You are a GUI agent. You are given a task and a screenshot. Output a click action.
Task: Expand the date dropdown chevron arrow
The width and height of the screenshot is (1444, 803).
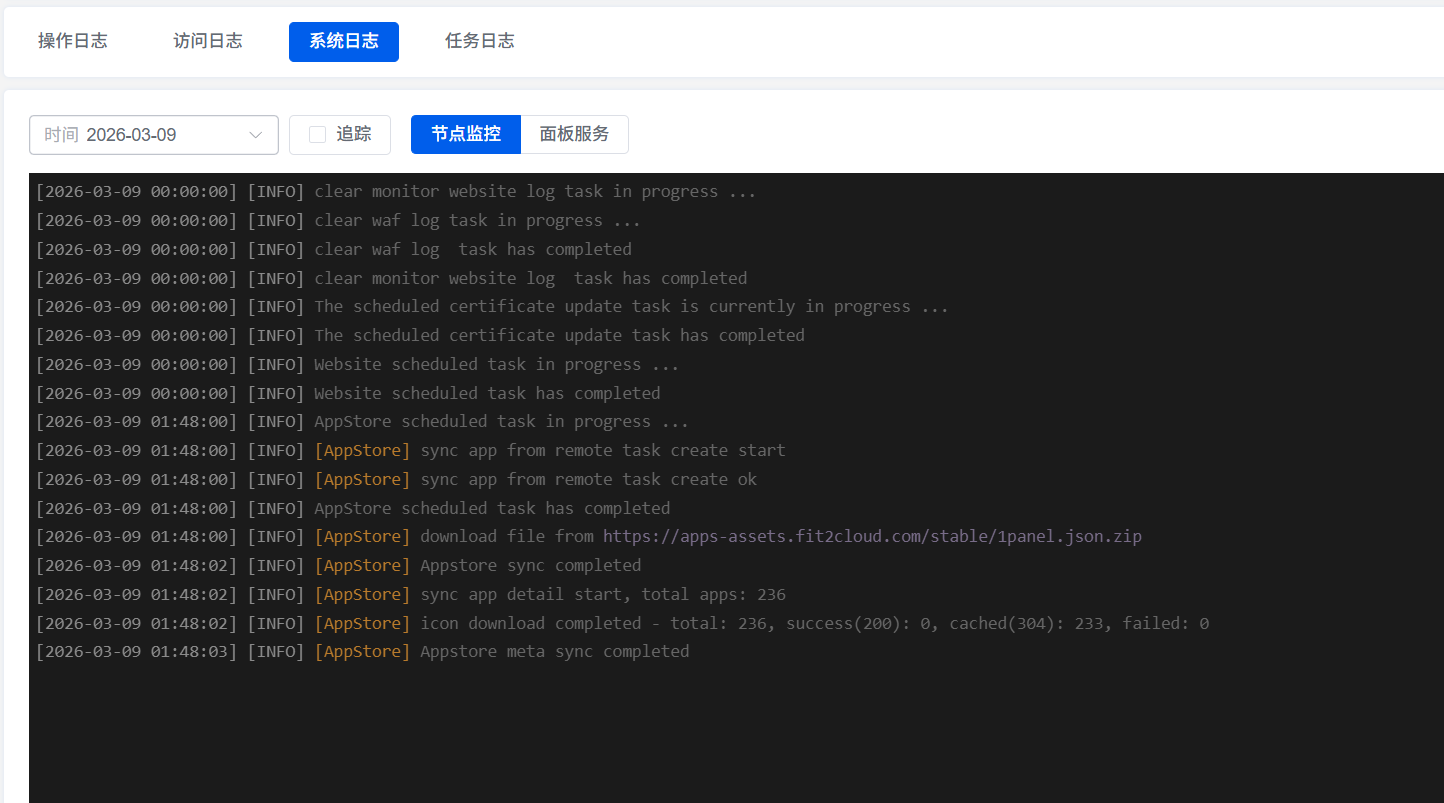[x=256, y=135]
